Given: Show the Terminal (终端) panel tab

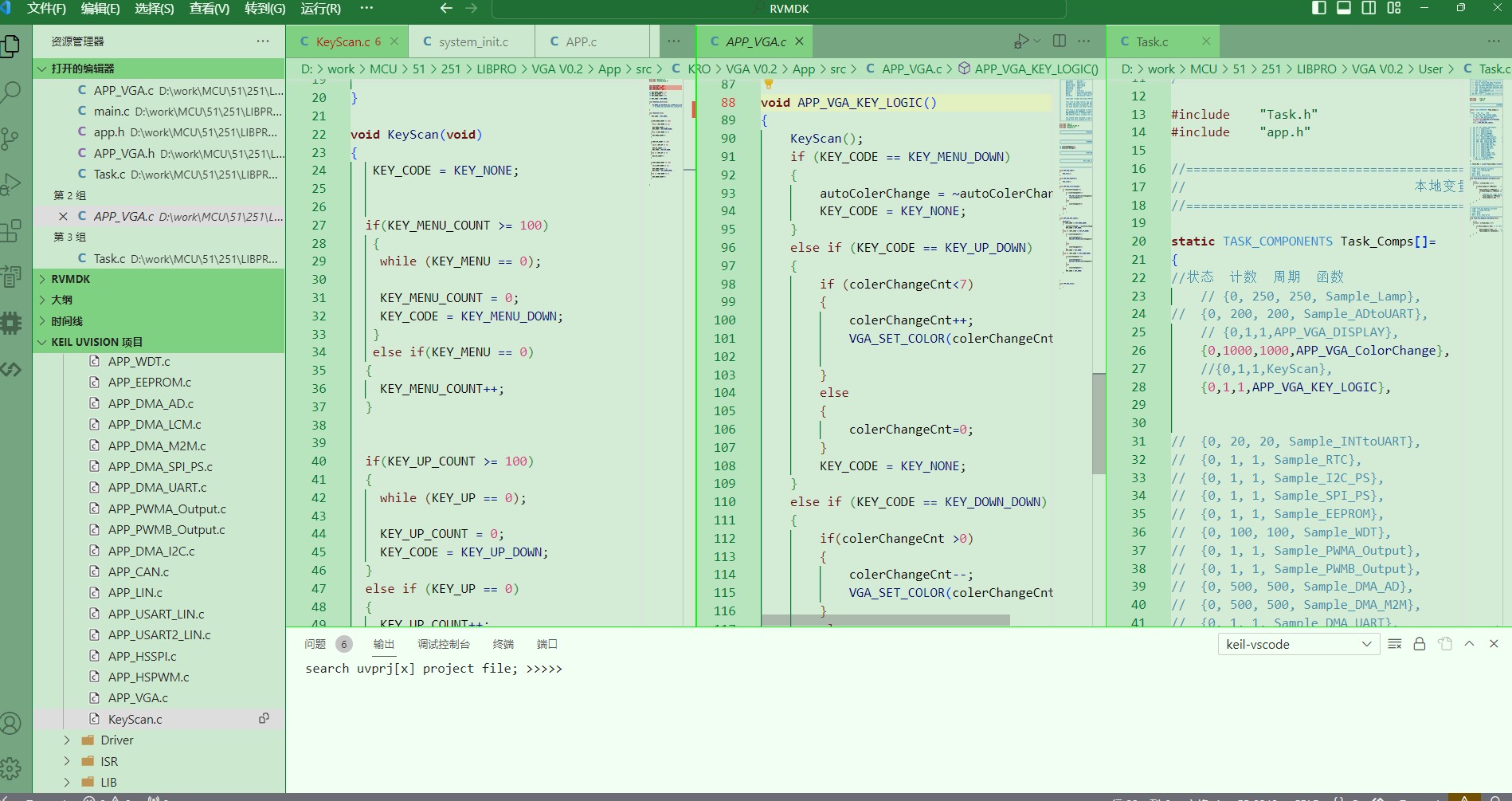Looking at the screenshot, I should [503, 644].
